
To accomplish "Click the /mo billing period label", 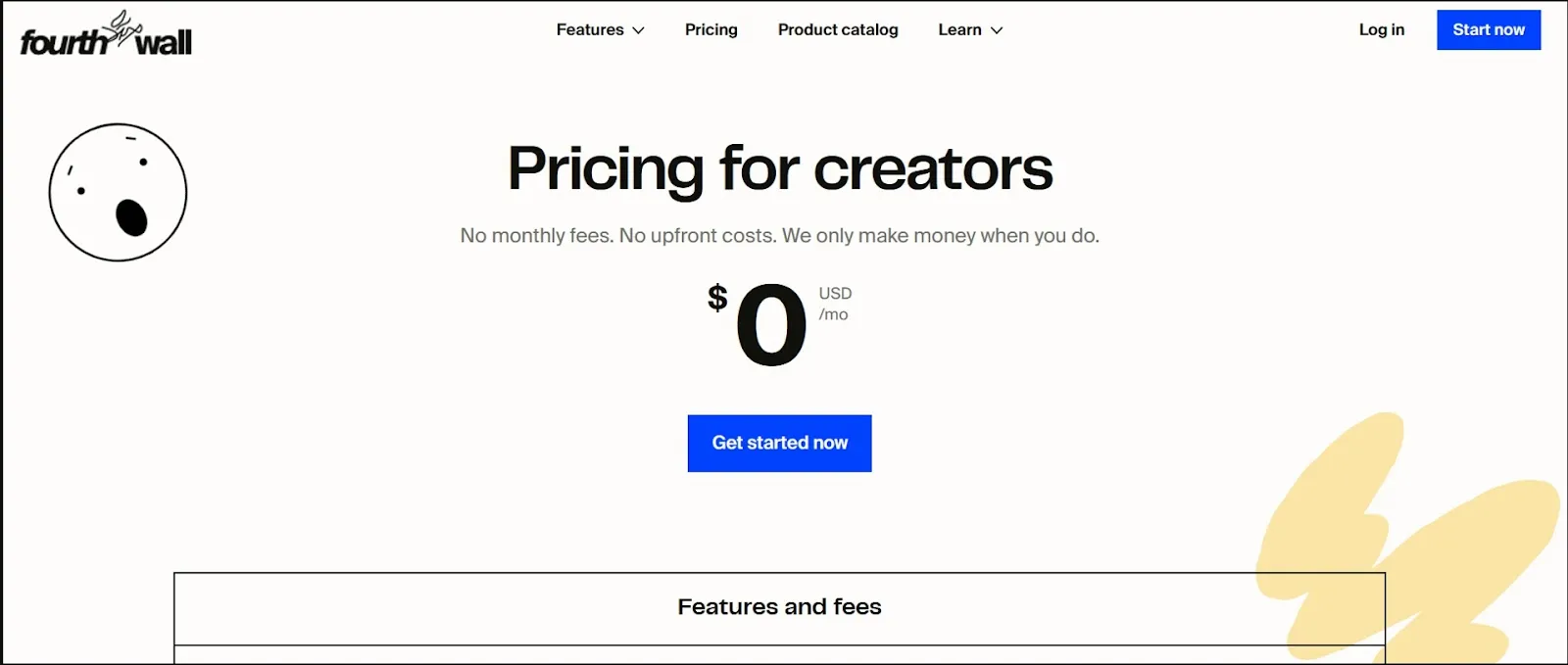I will tap(833, 315).
